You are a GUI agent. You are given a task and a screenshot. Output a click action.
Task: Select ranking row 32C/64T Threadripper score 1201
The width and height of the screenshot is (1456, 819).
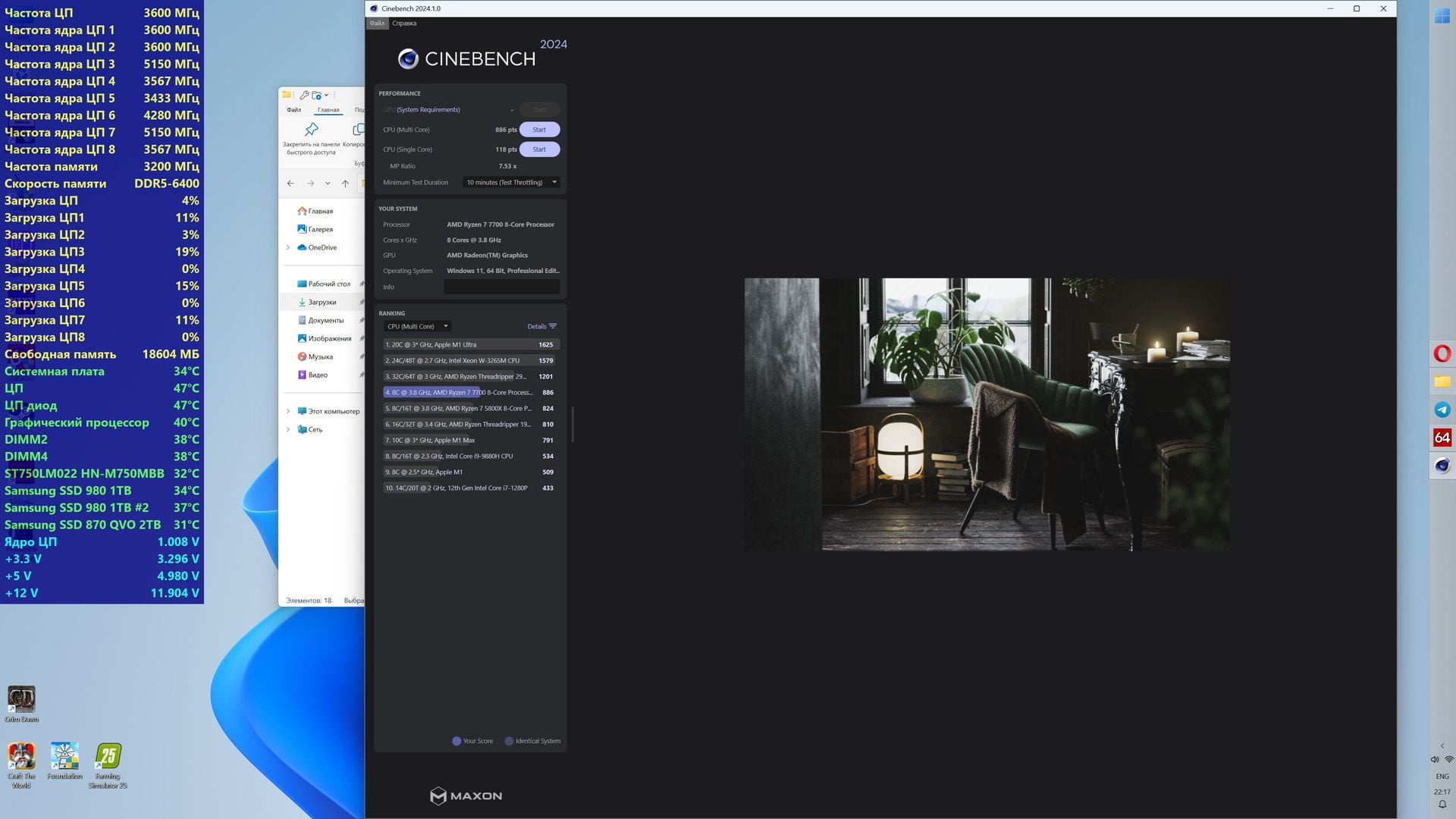[471, 377]
